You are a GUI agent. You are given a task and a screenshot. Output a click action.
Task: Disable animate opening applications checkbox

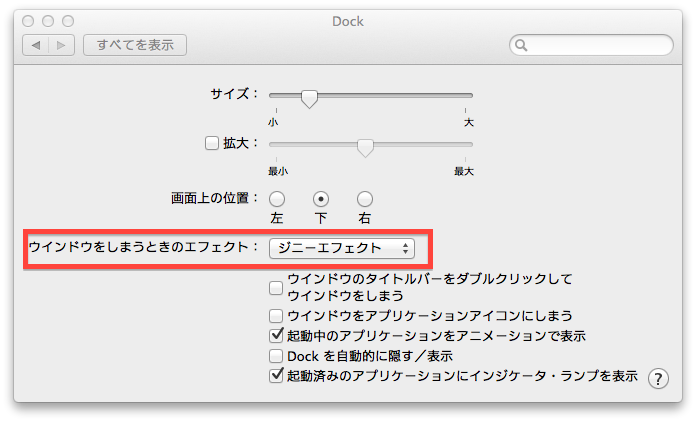pos(277,336)
